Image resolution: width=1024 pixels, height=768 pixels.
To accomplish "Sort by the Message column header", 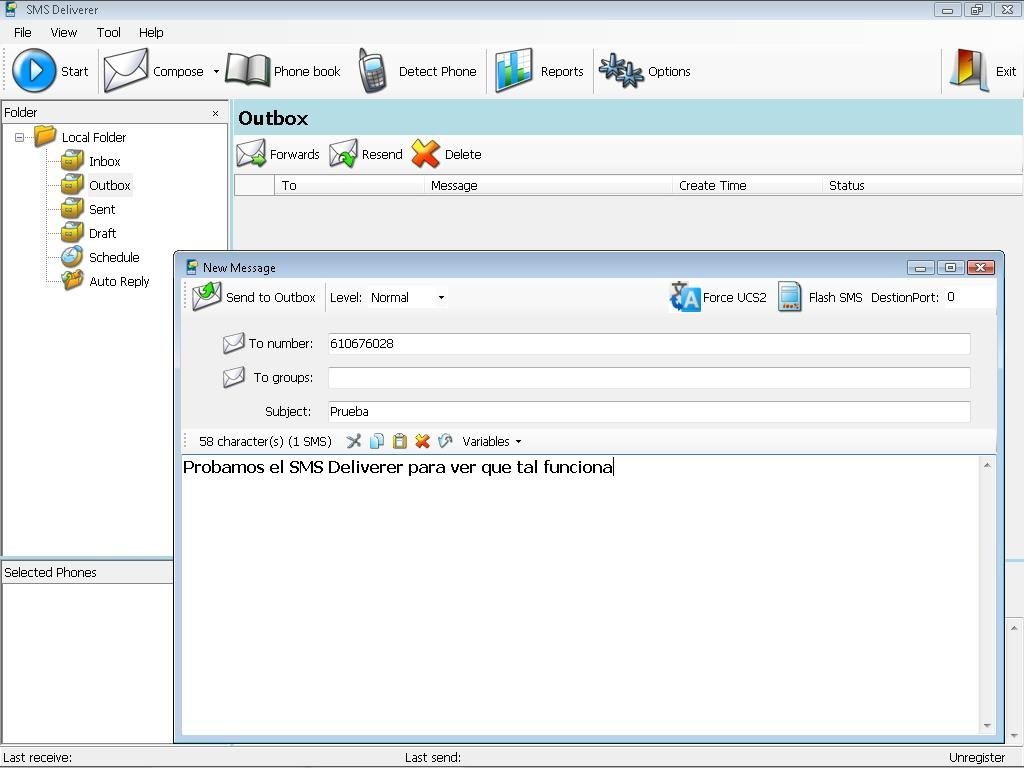I will click(x=549, y=185).
